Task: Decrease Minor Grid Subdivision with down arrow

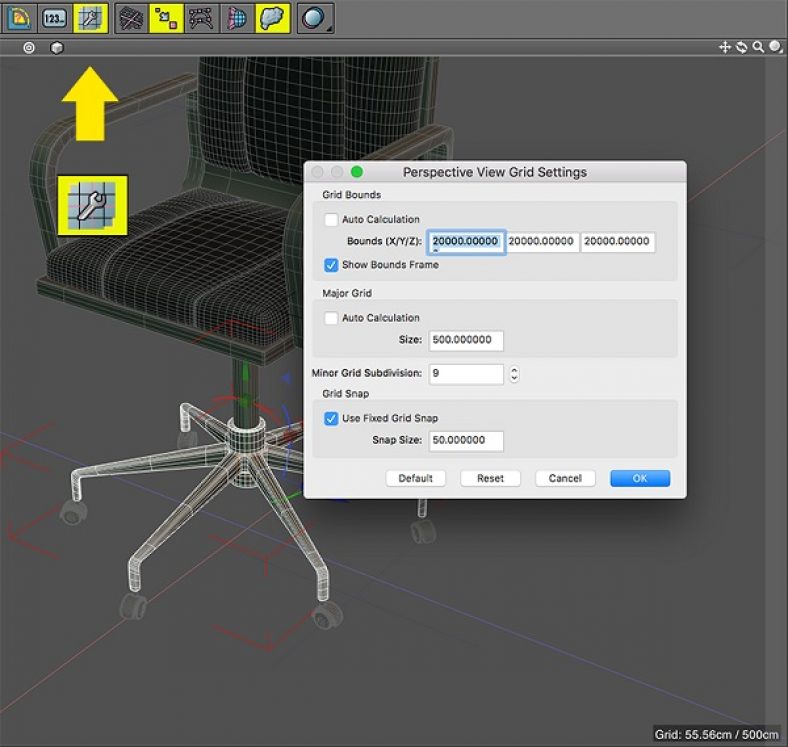Action: coord(514,378)
